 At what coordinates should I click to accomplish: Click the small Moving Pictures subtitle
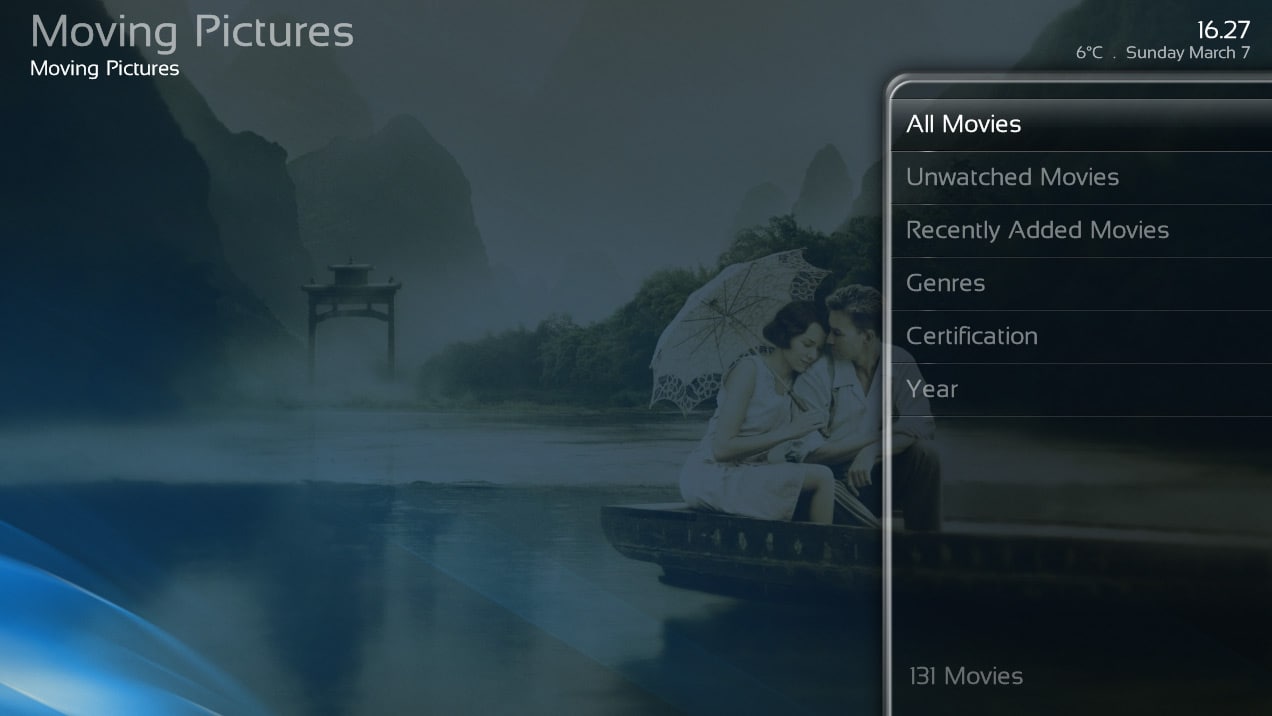click(x=105, y=69)
